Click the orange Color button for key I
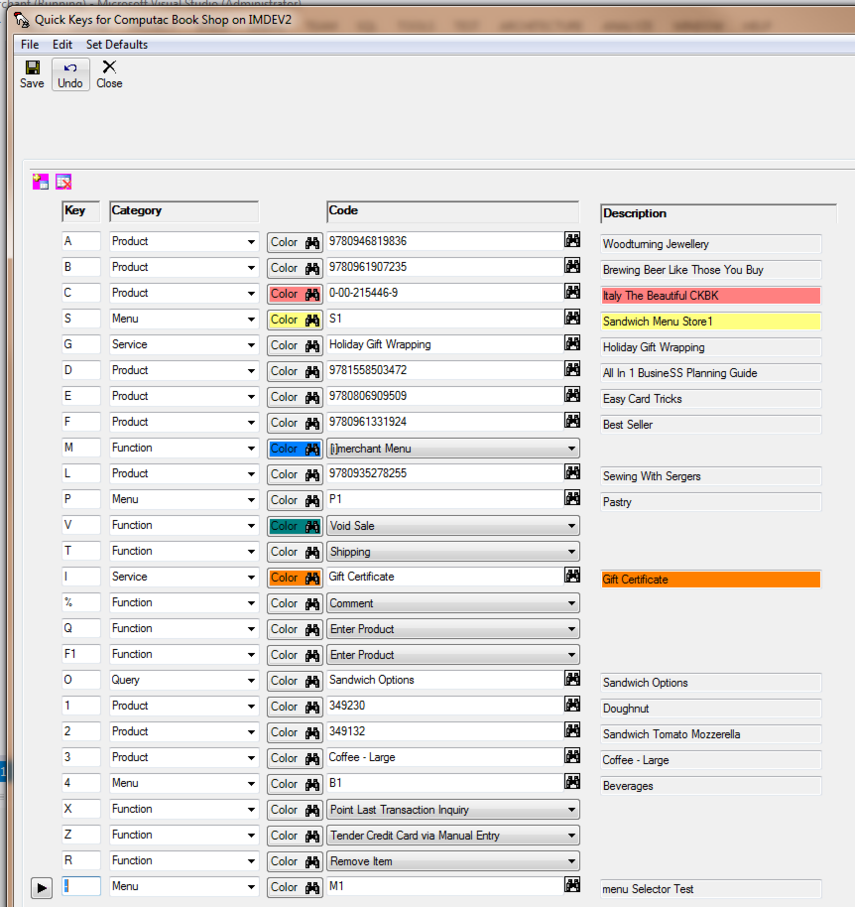 click(294, 577)
